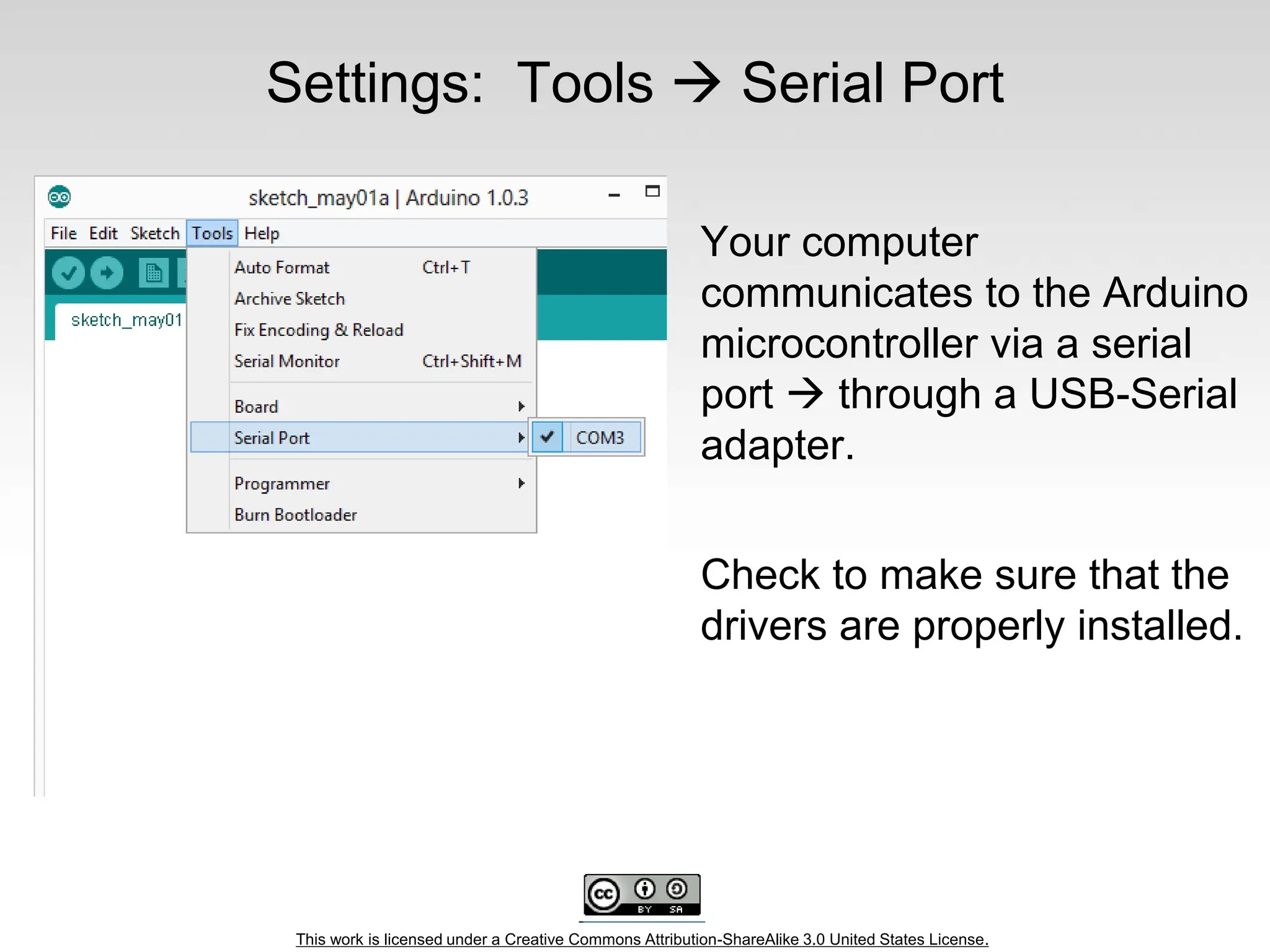Click the Creative Commons license badge
The height and width of the screenshot is (952, 1270).
(x=642, y=894)
